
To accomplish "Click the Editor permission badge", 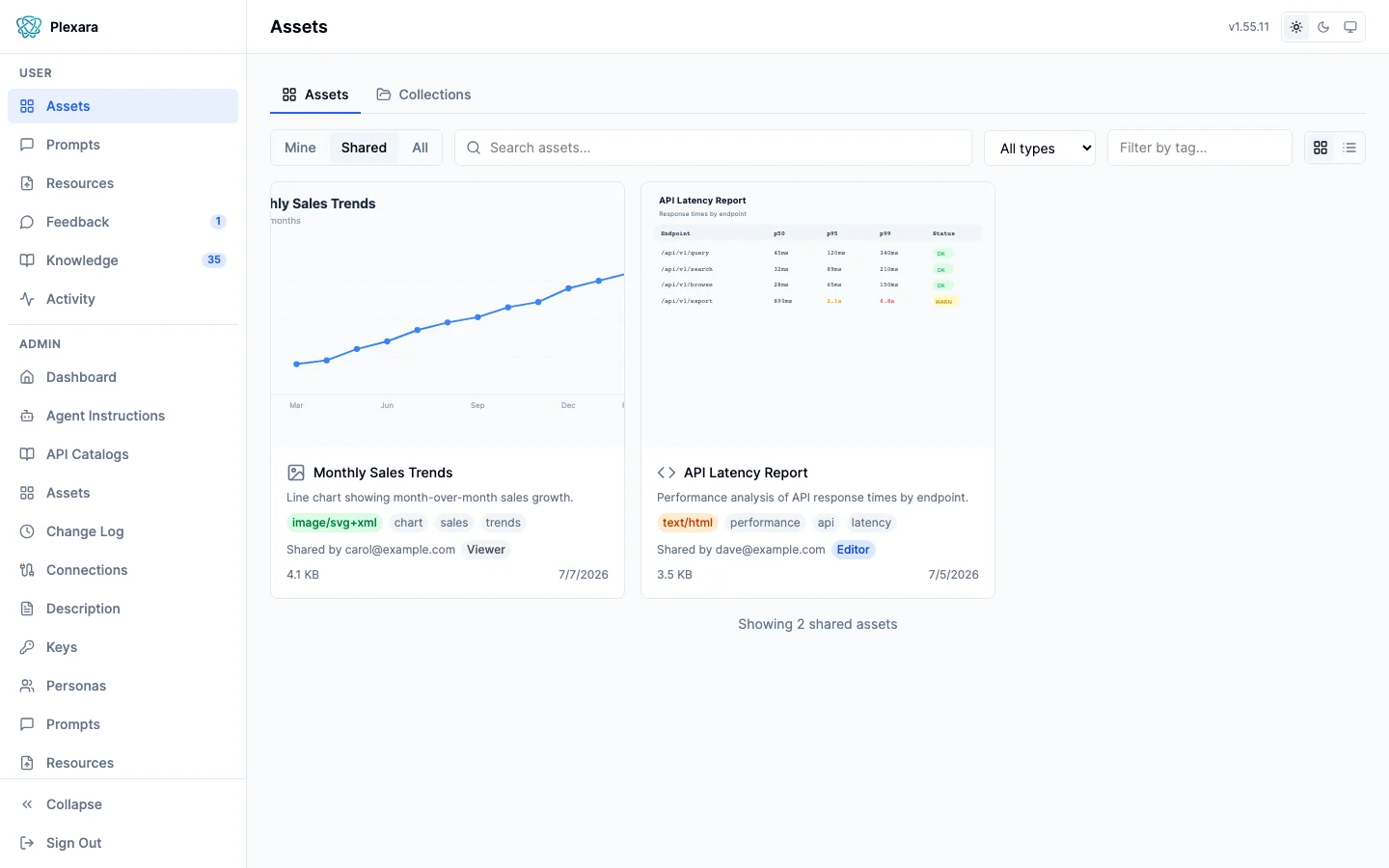I will click(854, 550).
